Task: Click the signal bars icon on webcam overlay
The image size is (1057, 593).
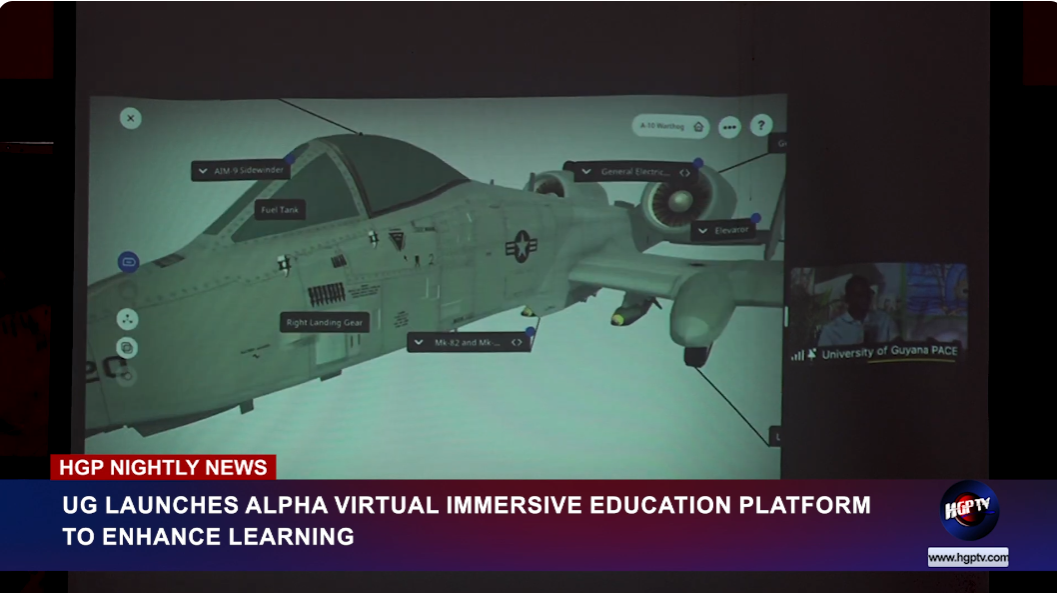Action: point(800,353)
